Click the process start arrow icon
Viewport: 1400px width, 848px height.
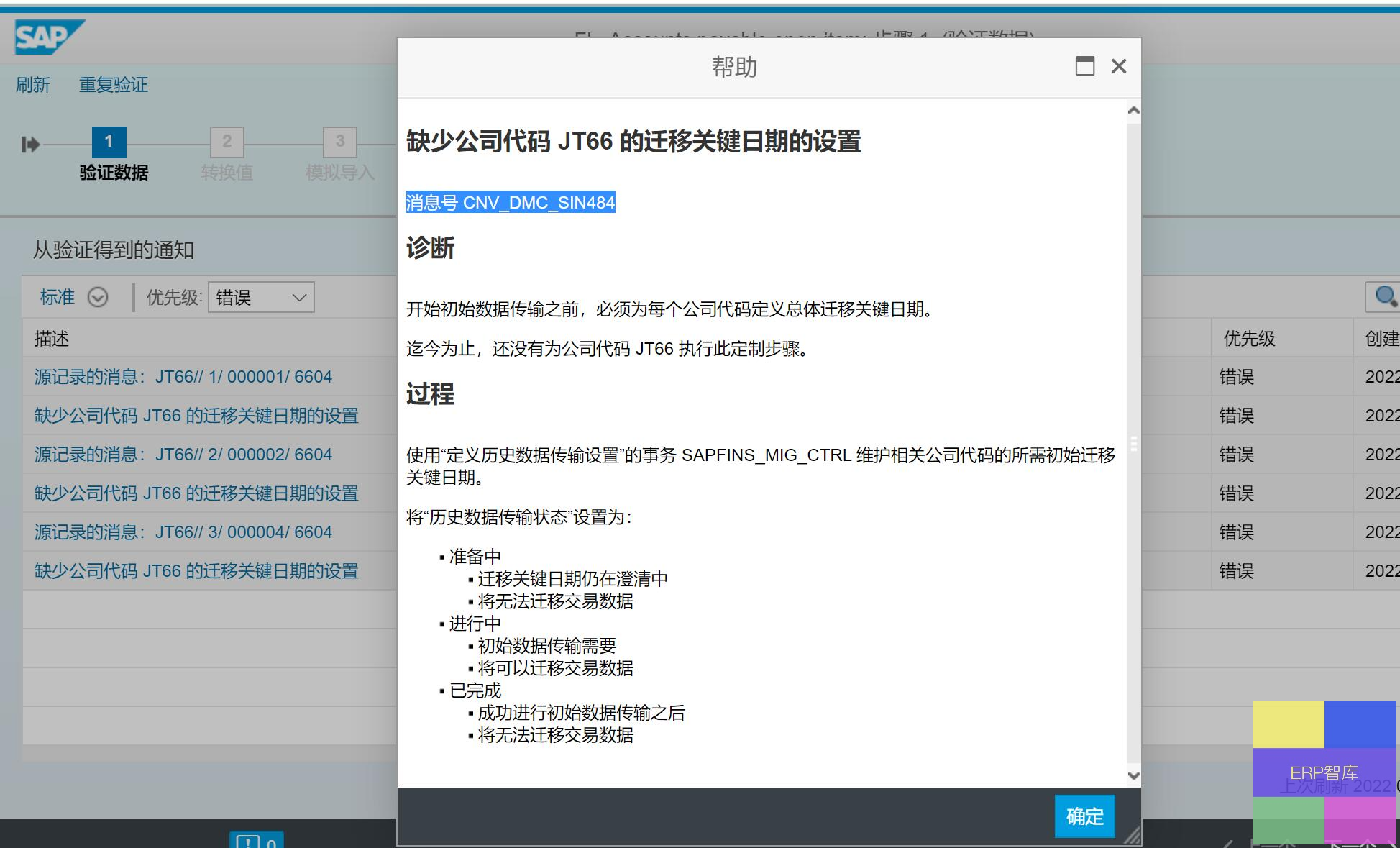30,145
